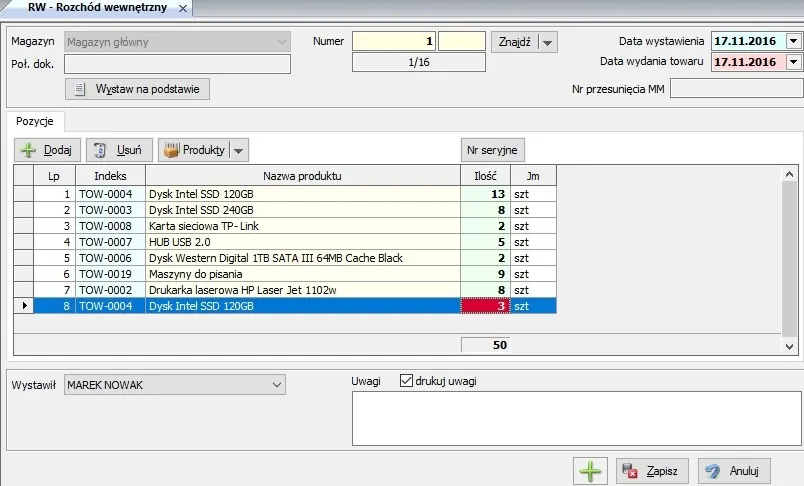Click index cell TOW-0003
This screenshot has width=804, height=486.
coord(110,210)
